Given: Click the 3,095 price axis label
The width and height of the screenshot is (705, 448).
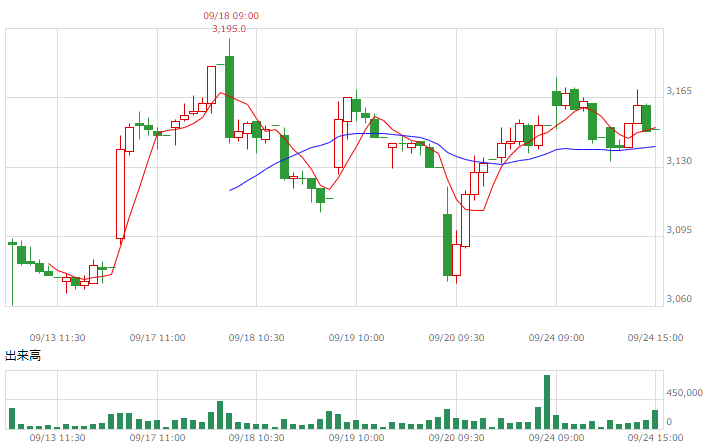Looking at the screenshot, I should (679, 230).
